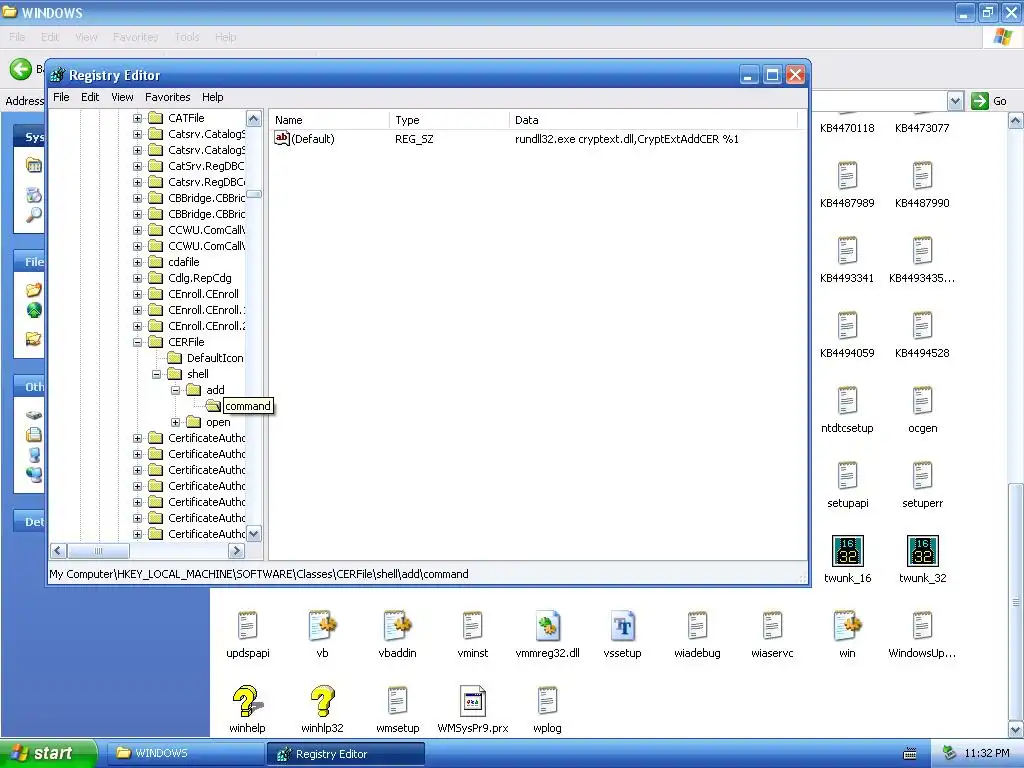Viewport: 1024px width, 768px height.
Task: Select the wiadebug file icon
Action: click(697, 626)
